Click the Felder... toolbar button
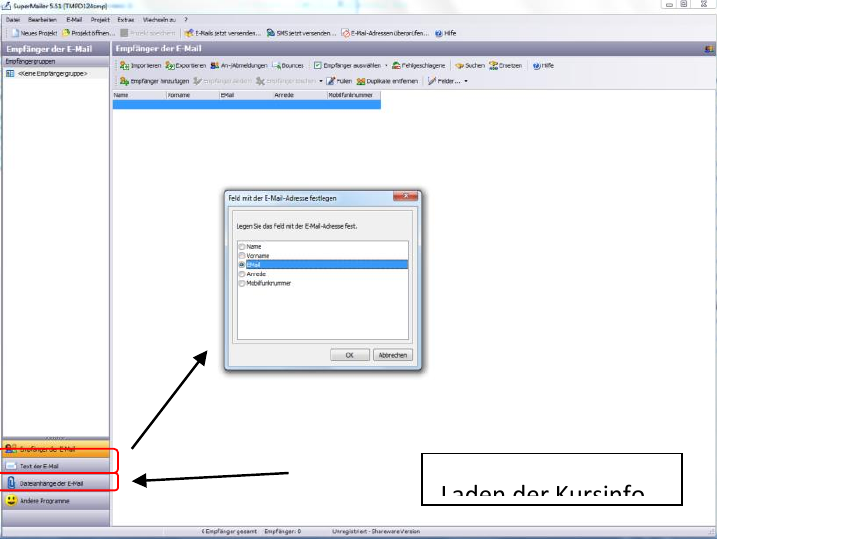 click(444, 81)
